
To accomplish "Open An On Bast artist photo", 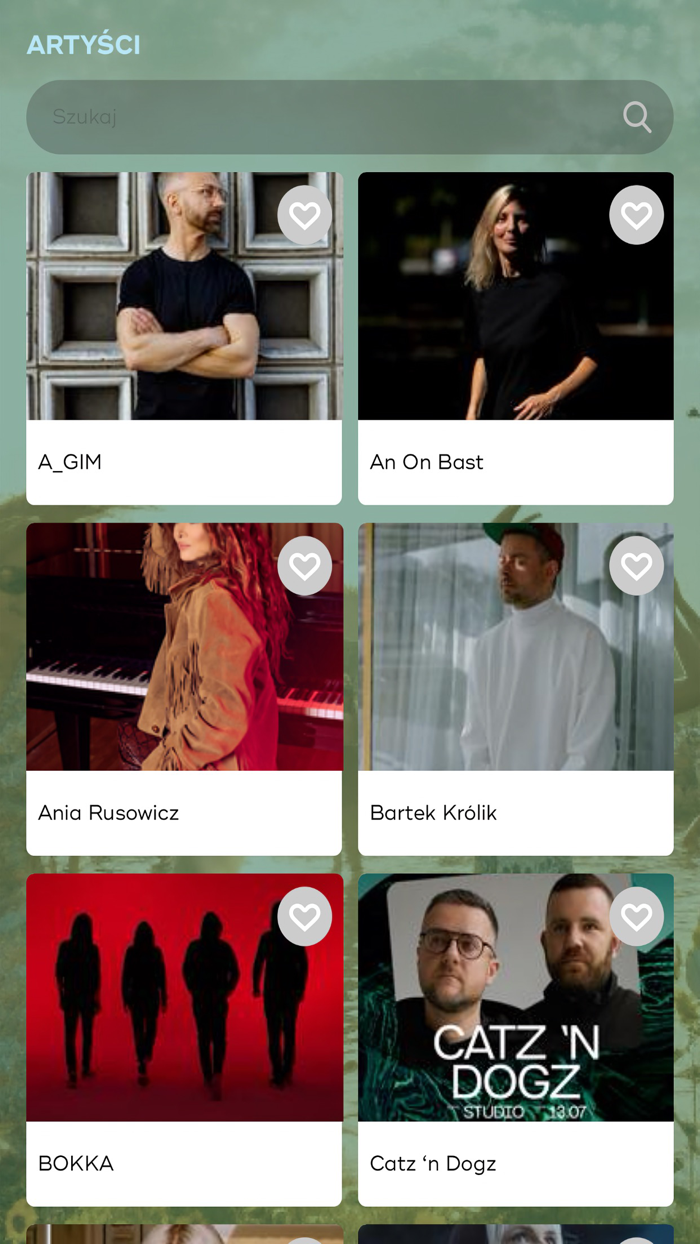I will [516, 296].
